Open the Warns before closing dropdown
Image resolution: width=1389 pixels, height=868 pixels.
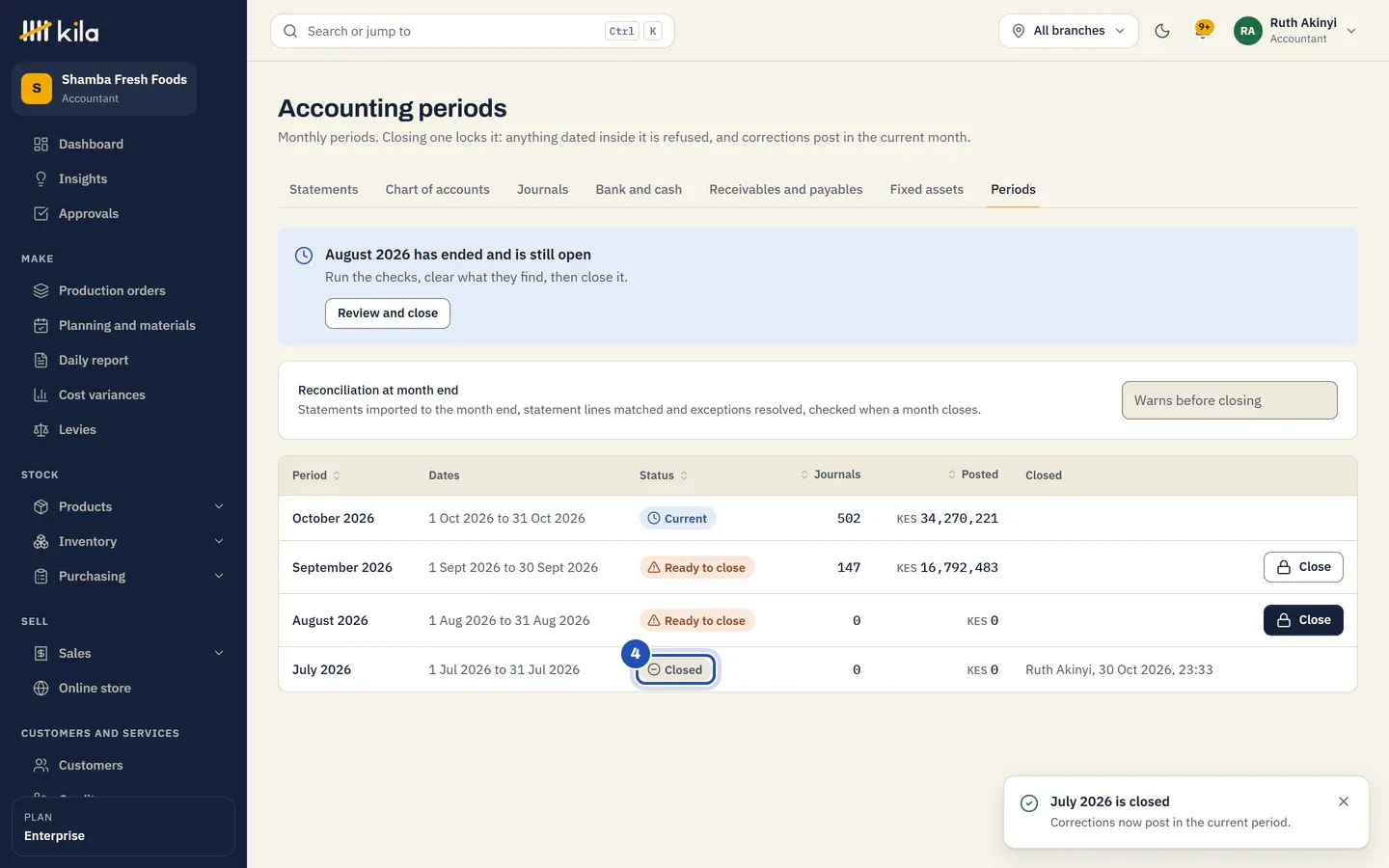[x=1229, y=400]
